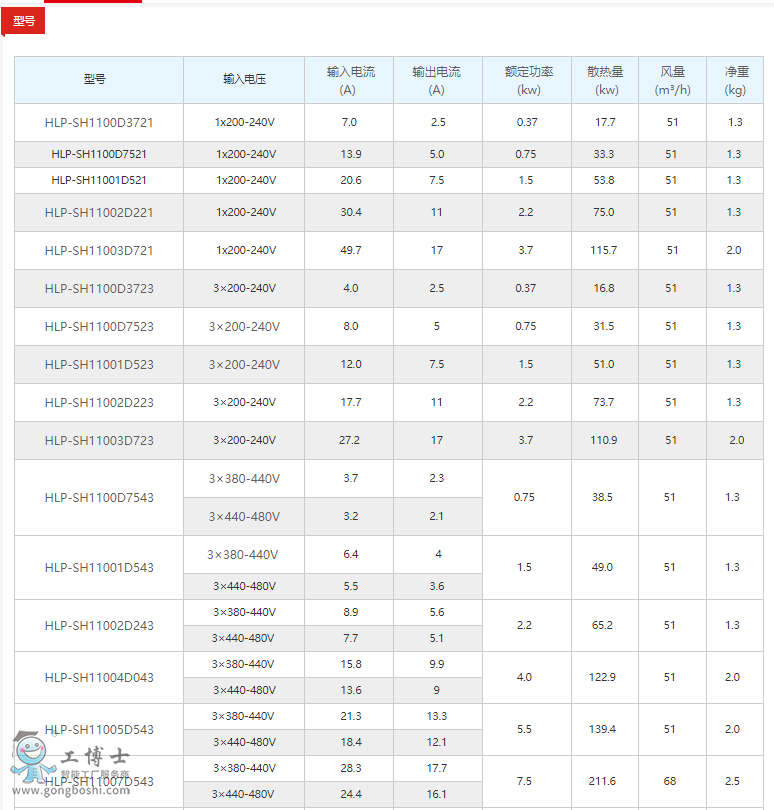774x810 pixels.
Task: Click model cell HLP-SH11002D243
Action: click(99, 625)
